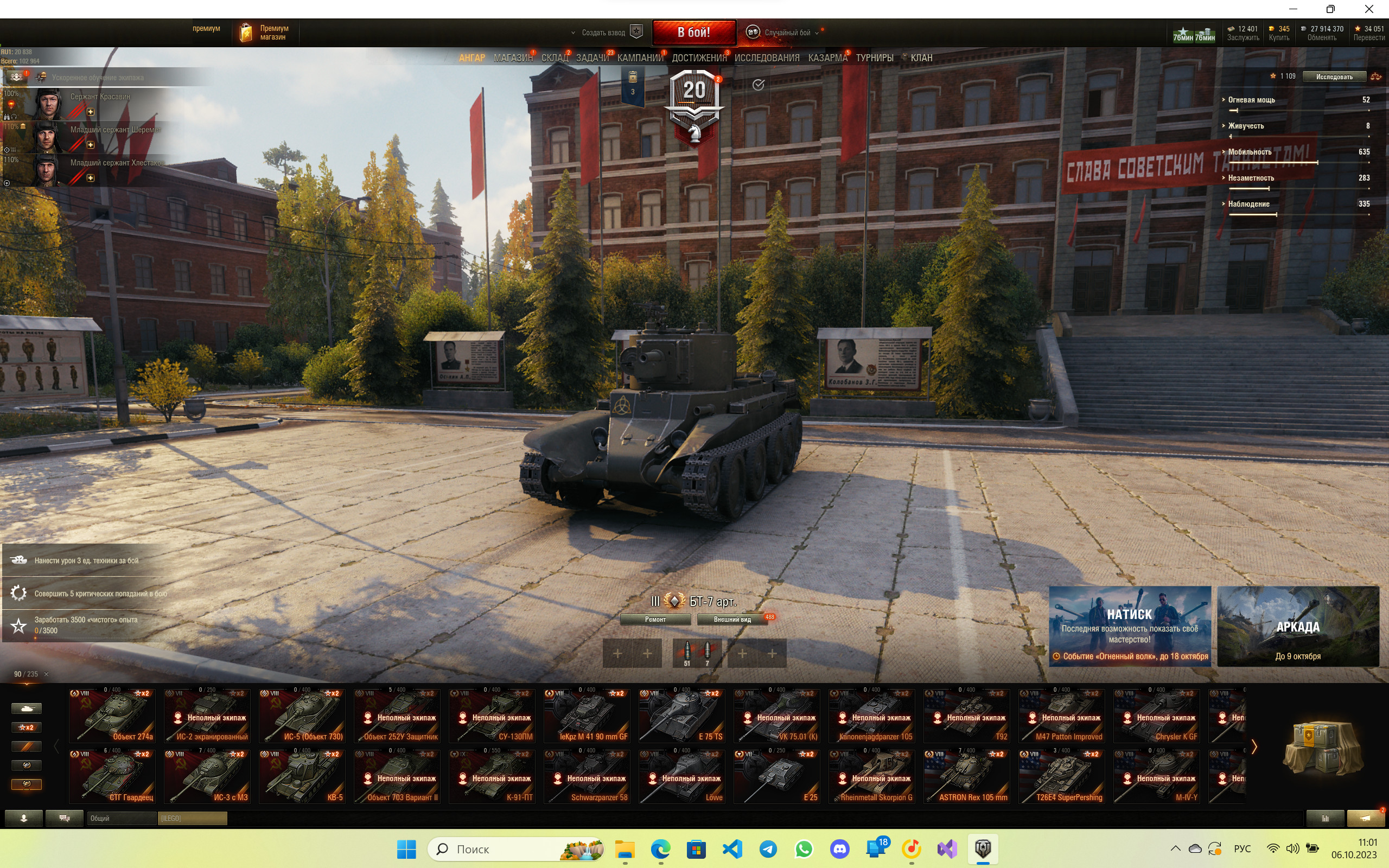Screen dimensions: 1389x868
Task: Add vehicle to comparison scales icon
Action: [1377, 76]
